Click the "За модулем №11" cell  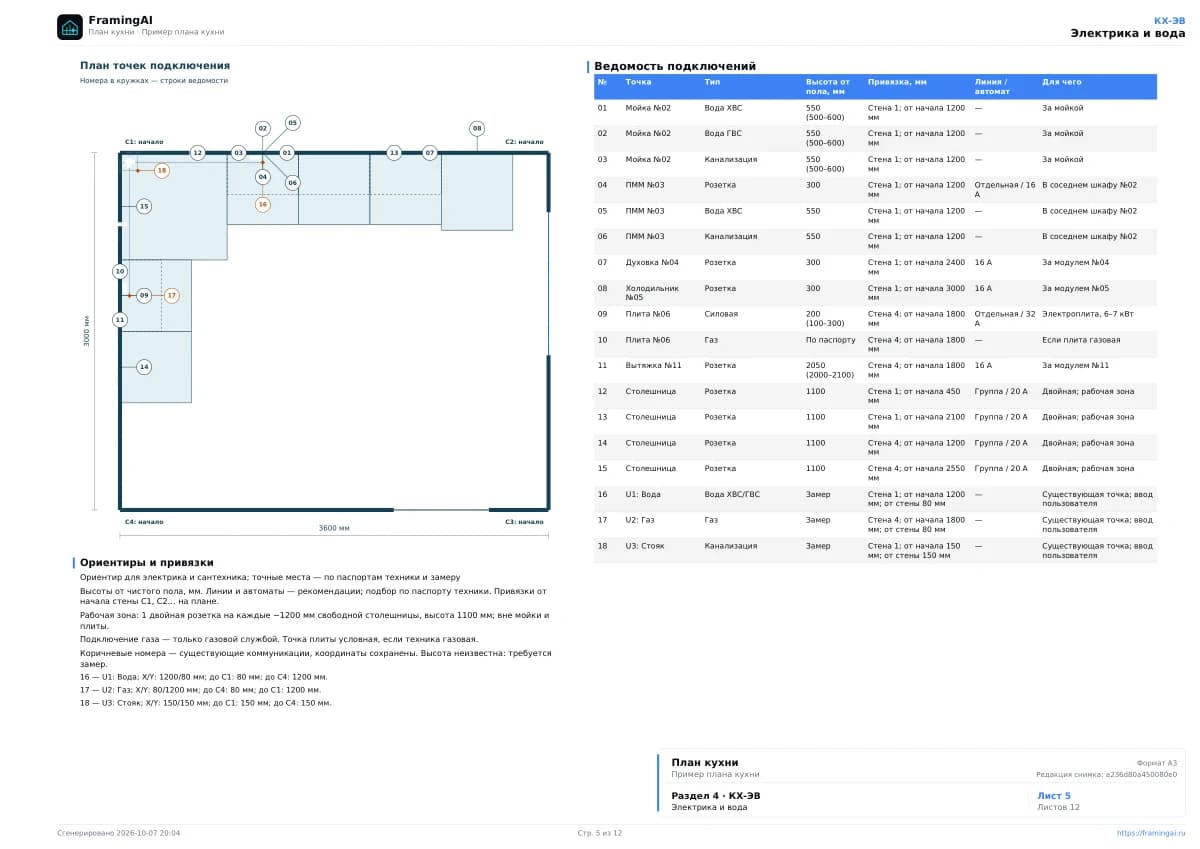[1076, 366]
